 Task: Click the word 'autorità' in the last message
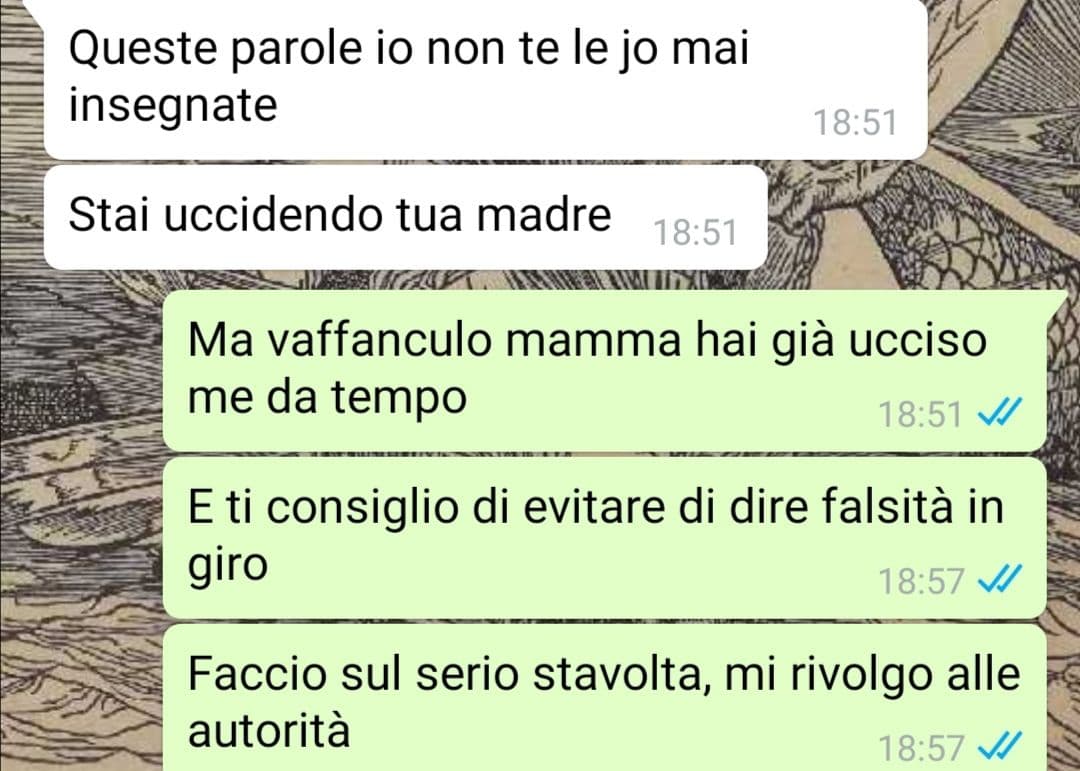click(269, 730)
